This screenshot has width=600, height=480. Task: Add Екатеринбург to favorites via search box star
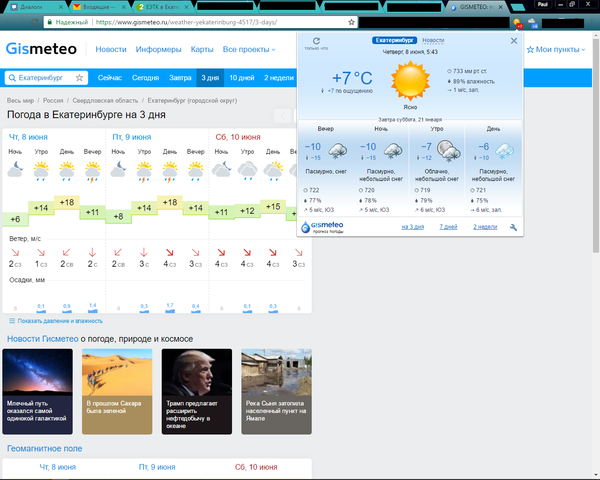(79, 78)
